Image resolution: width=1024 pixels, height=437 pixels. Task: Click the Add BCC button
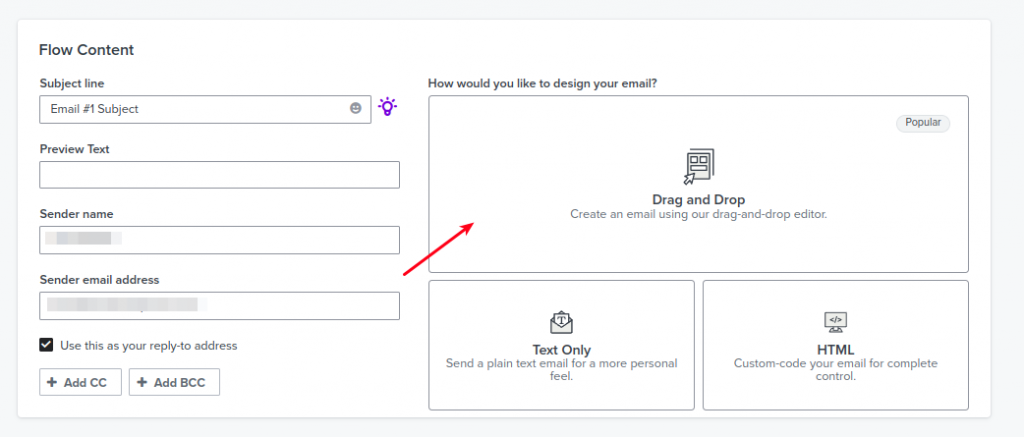(174, 382)
